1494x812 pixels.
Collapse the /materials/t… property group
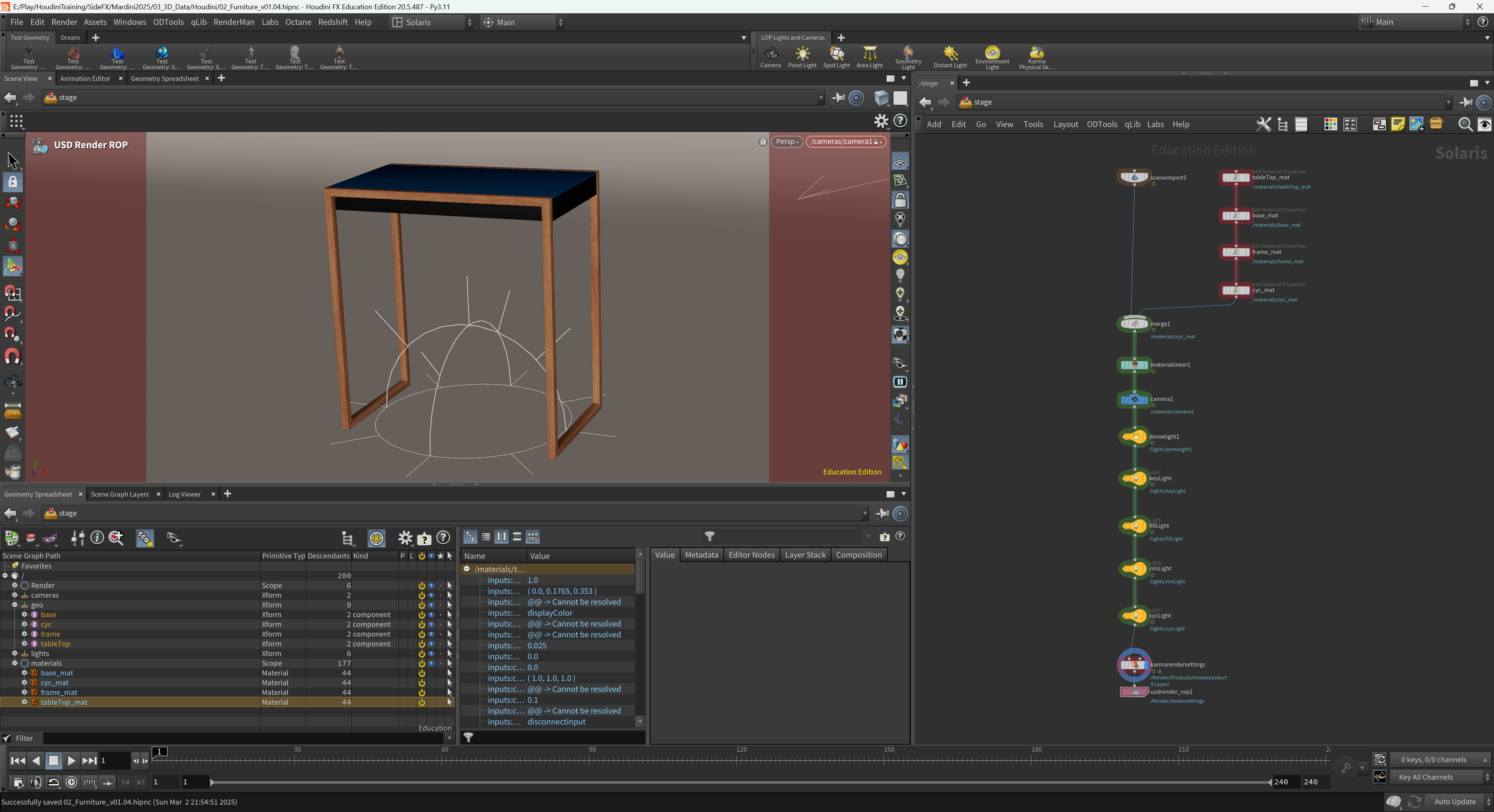467,569
